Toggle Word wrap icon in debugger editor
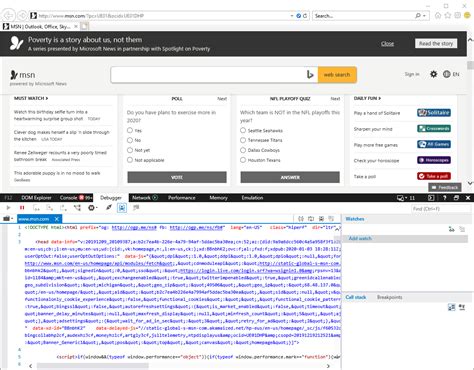The height and width of the screenshot is (370, 474). [311, 219]
